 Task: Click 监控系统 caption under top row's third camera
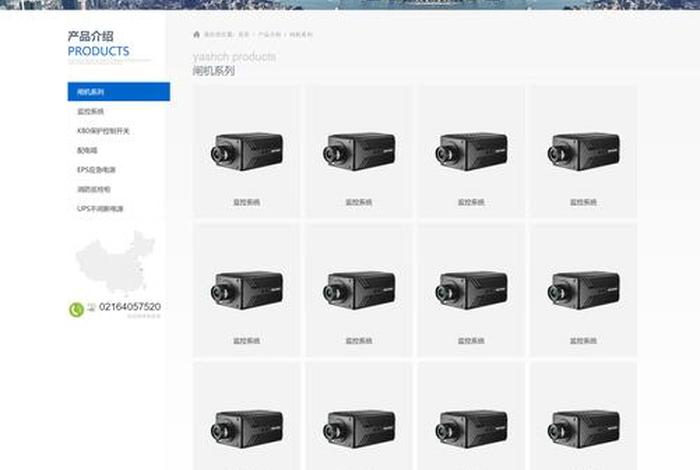(x=471, y=202)
